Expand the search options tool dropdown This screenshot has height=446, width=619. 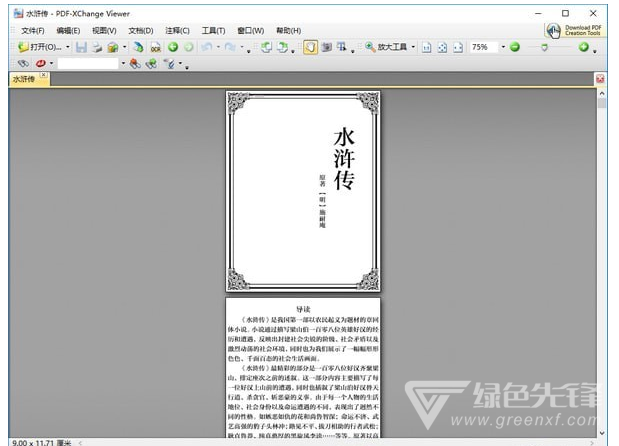click(x=180, y=63)
